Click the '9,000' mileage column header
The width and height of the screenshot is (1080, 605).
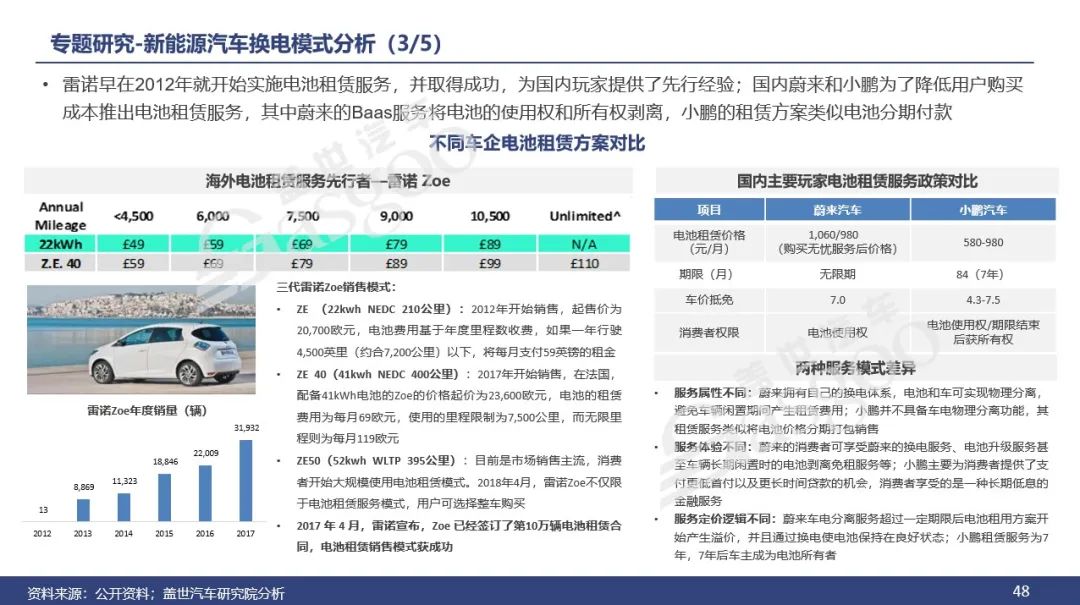(396, 216)
